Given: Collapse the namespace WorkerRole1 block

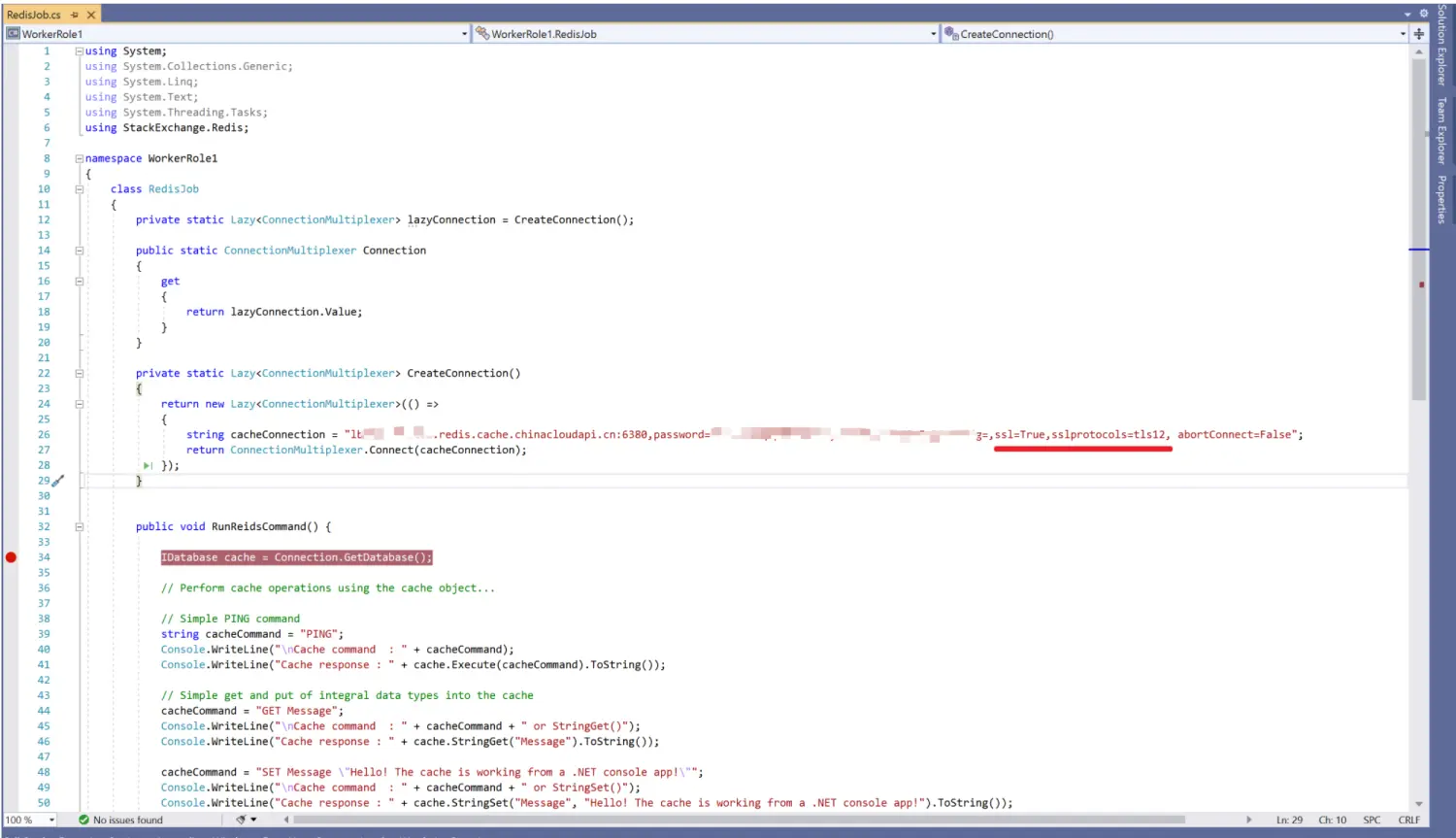Looking at the screenshot, I should click(x=80, y=158).
